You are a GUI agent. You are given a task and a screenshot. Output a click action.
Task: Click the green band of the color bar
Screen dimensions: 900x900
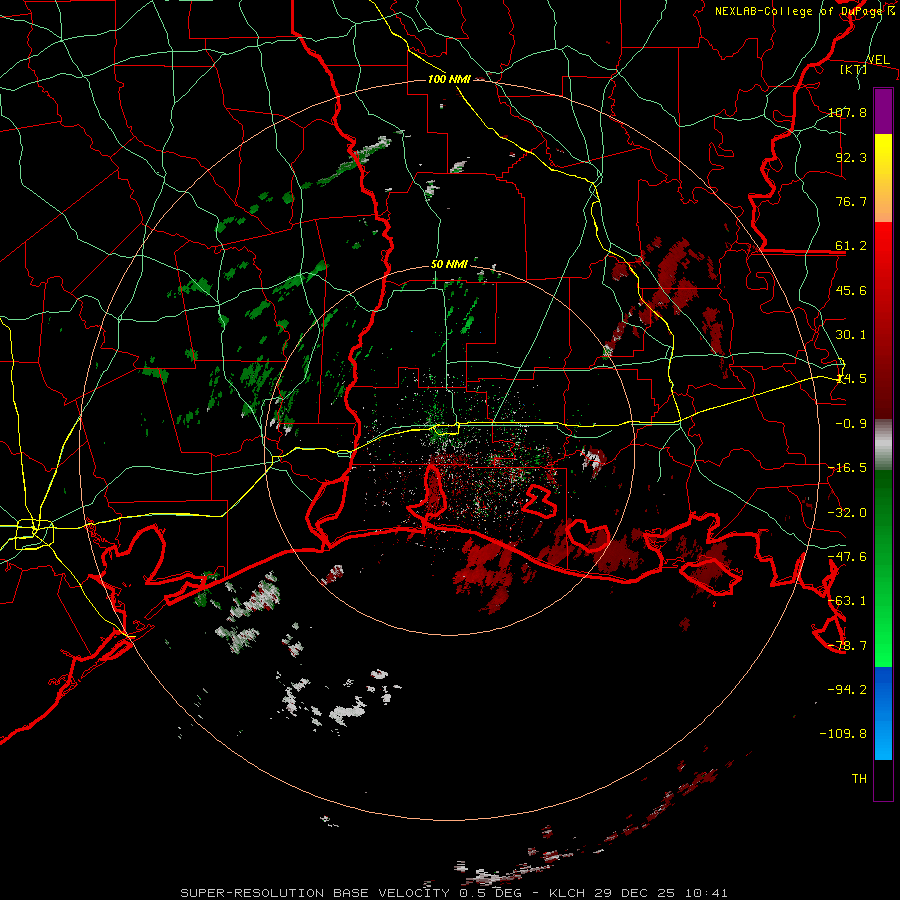[883, 568]
